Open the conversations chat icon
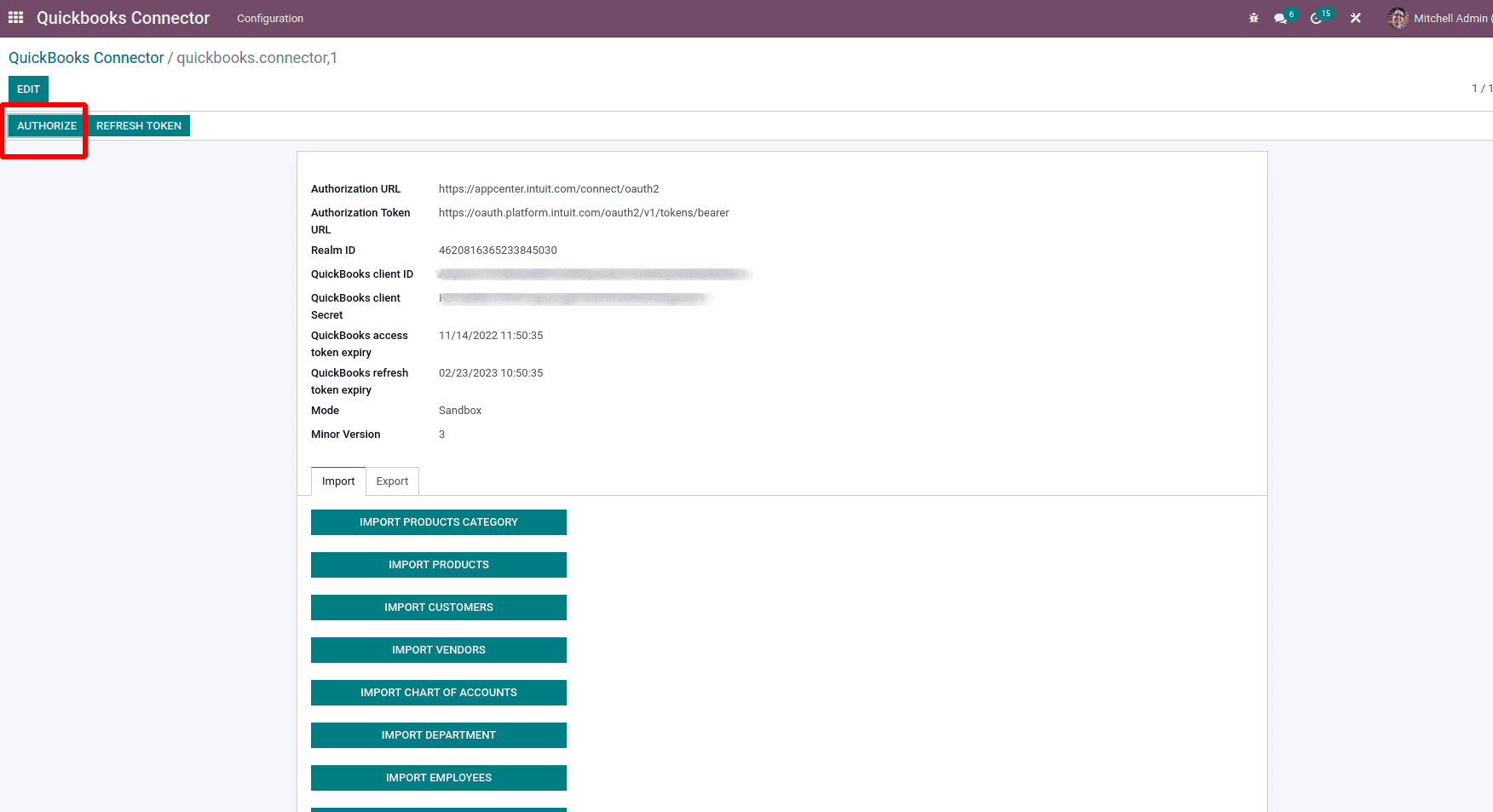The height and width of the screenshot is (812, 1493). (1280, 18)
